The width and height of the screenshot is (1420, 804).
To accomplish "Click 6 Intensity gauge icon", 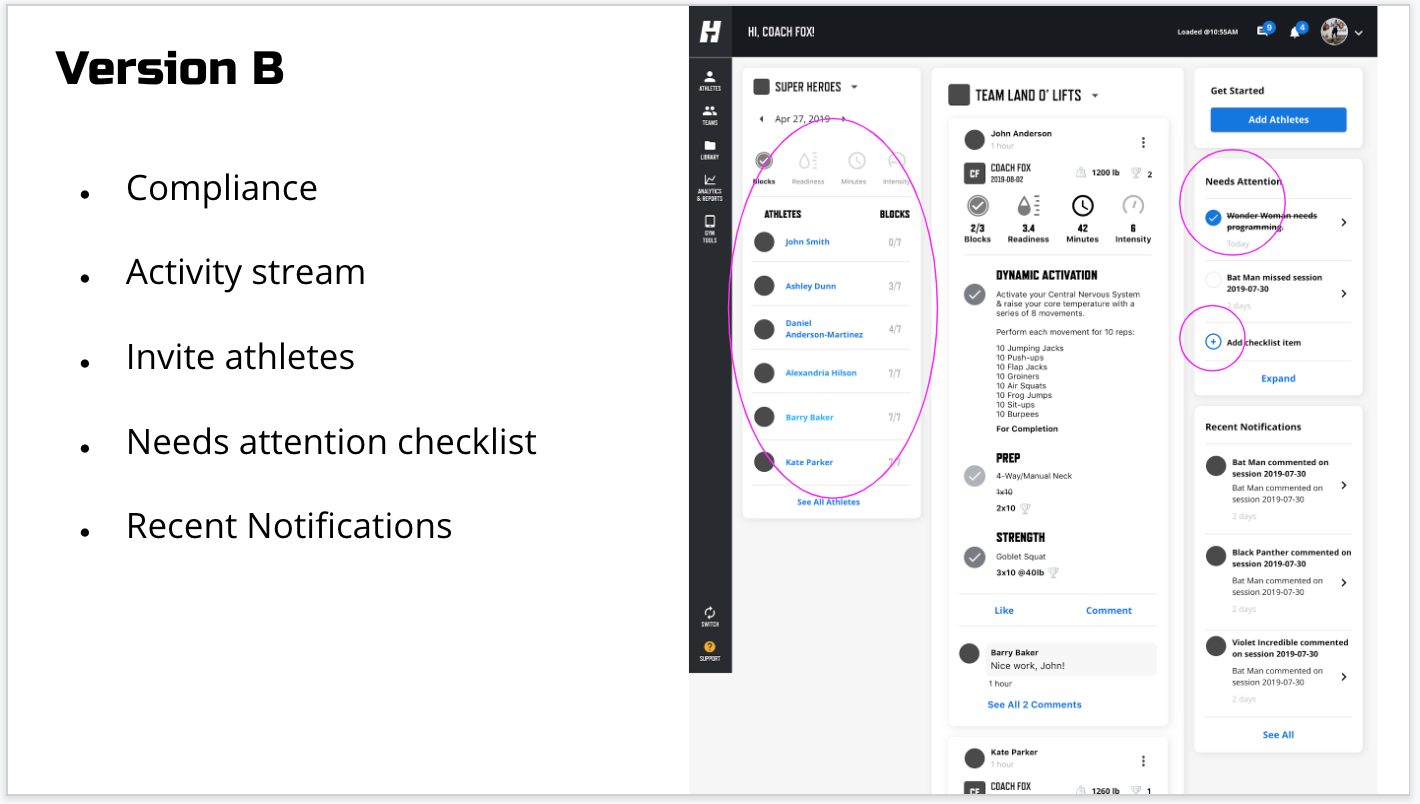I will click(1133, 206).
